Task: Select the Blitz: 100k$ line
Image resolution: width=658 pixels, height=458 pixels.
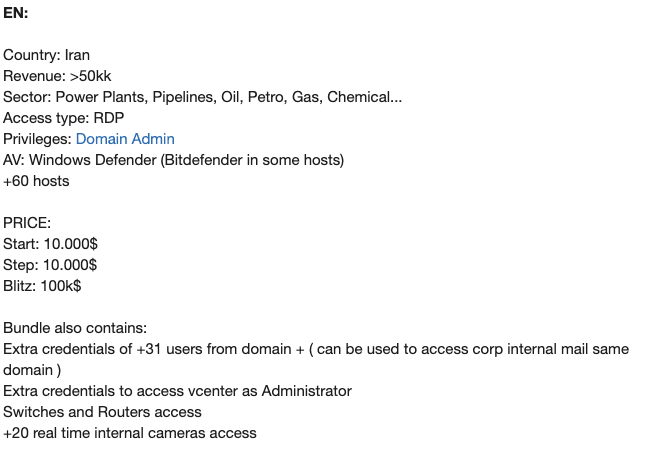Action: 42,286
